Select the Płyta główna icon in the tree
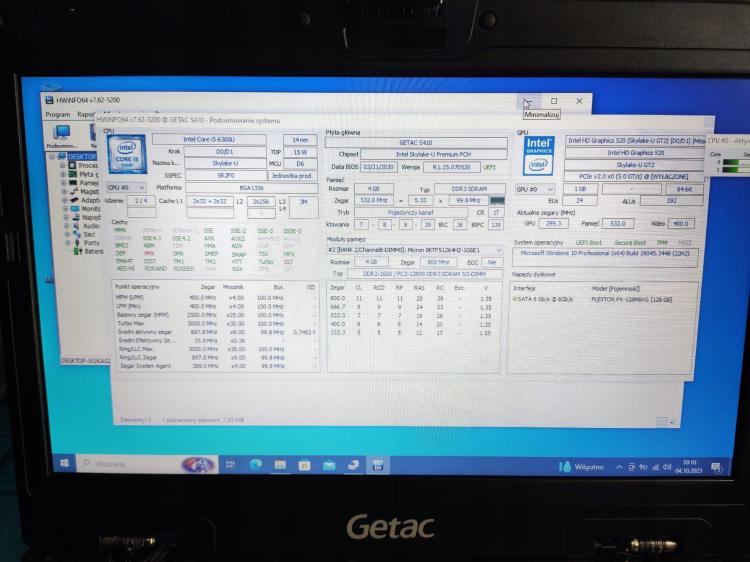 click(x=72, y=174)
